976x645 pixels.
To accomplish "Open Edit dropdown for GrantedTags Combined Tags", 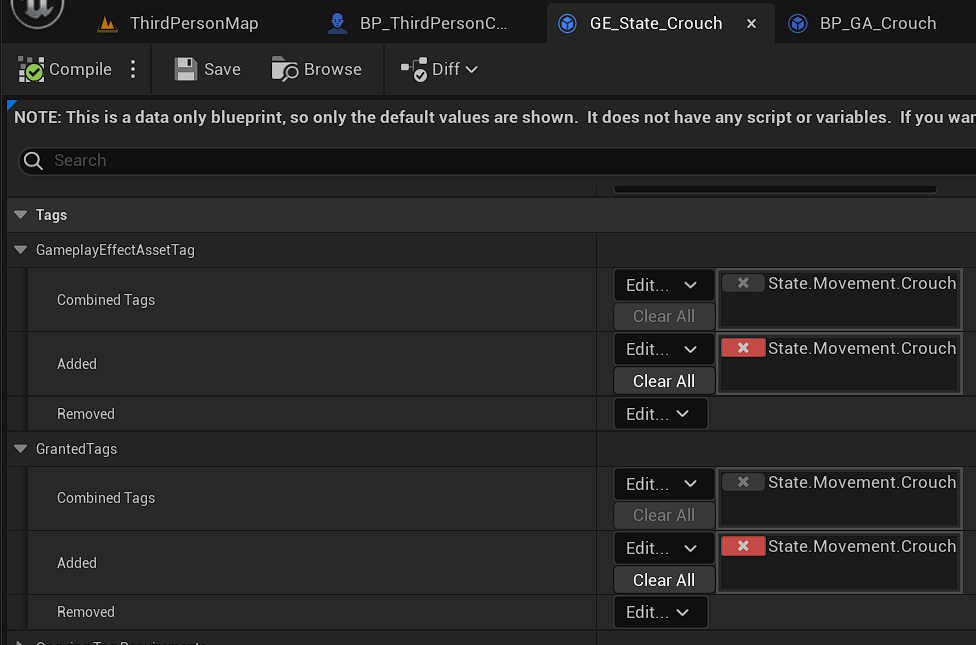I will [x=664, y=484].
